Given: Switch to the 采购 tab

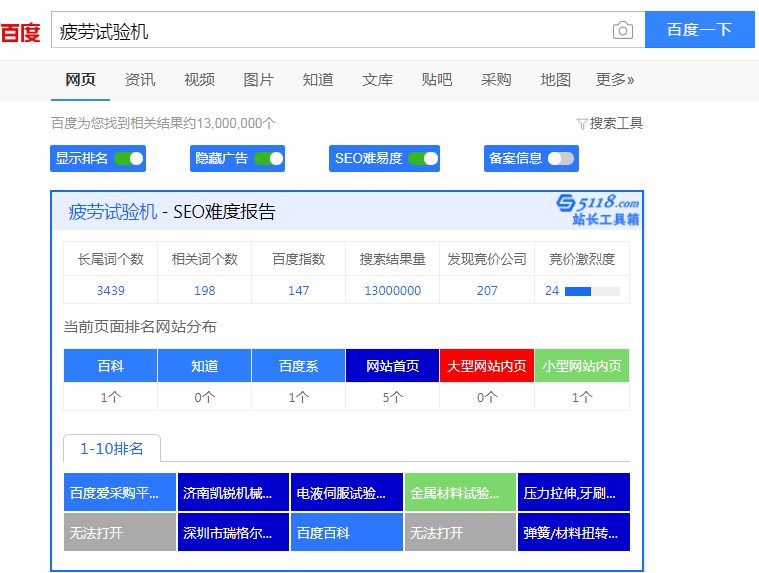Looking at the screenshot, I should click(496, 80).
